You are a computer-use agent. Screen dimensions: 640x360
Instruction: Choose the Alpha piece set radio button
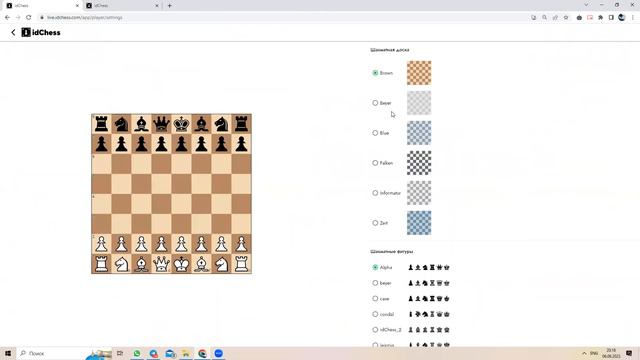375,267
